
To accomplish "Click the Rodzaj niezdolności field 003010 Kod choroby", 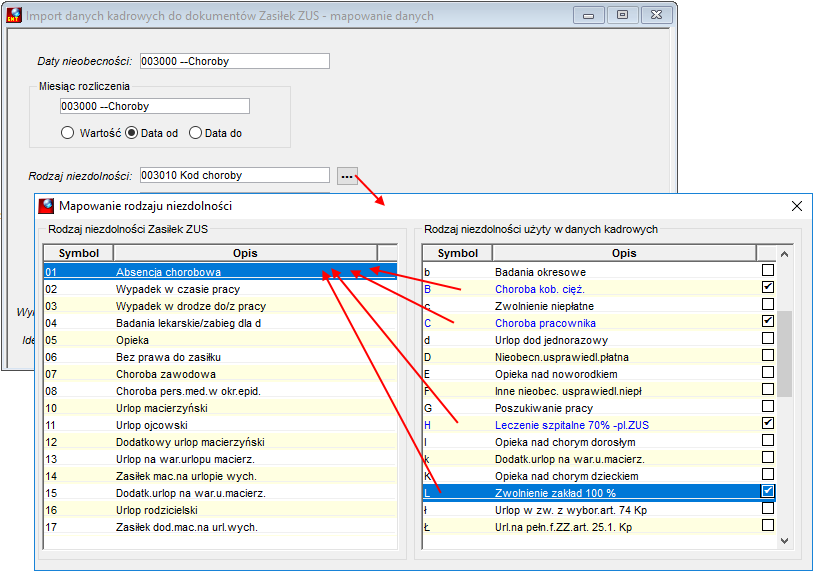I will point(235,175).
